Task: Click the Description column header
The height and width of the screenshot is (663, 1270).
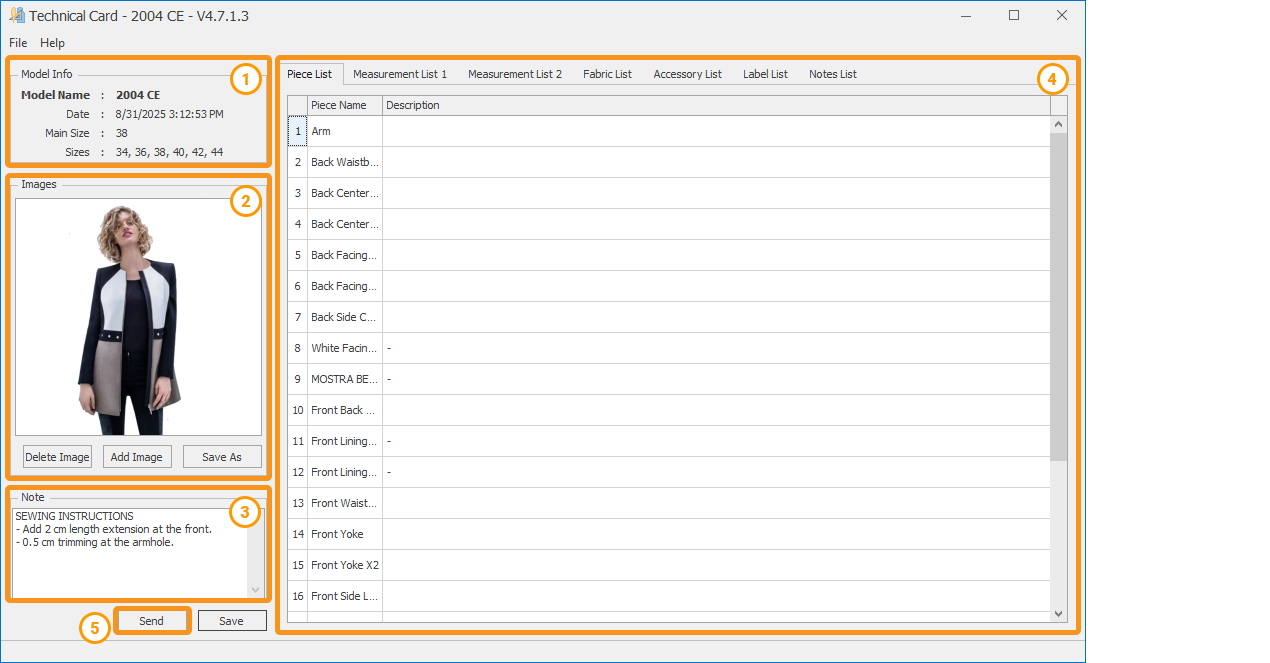Action: [x=715, y=105]
